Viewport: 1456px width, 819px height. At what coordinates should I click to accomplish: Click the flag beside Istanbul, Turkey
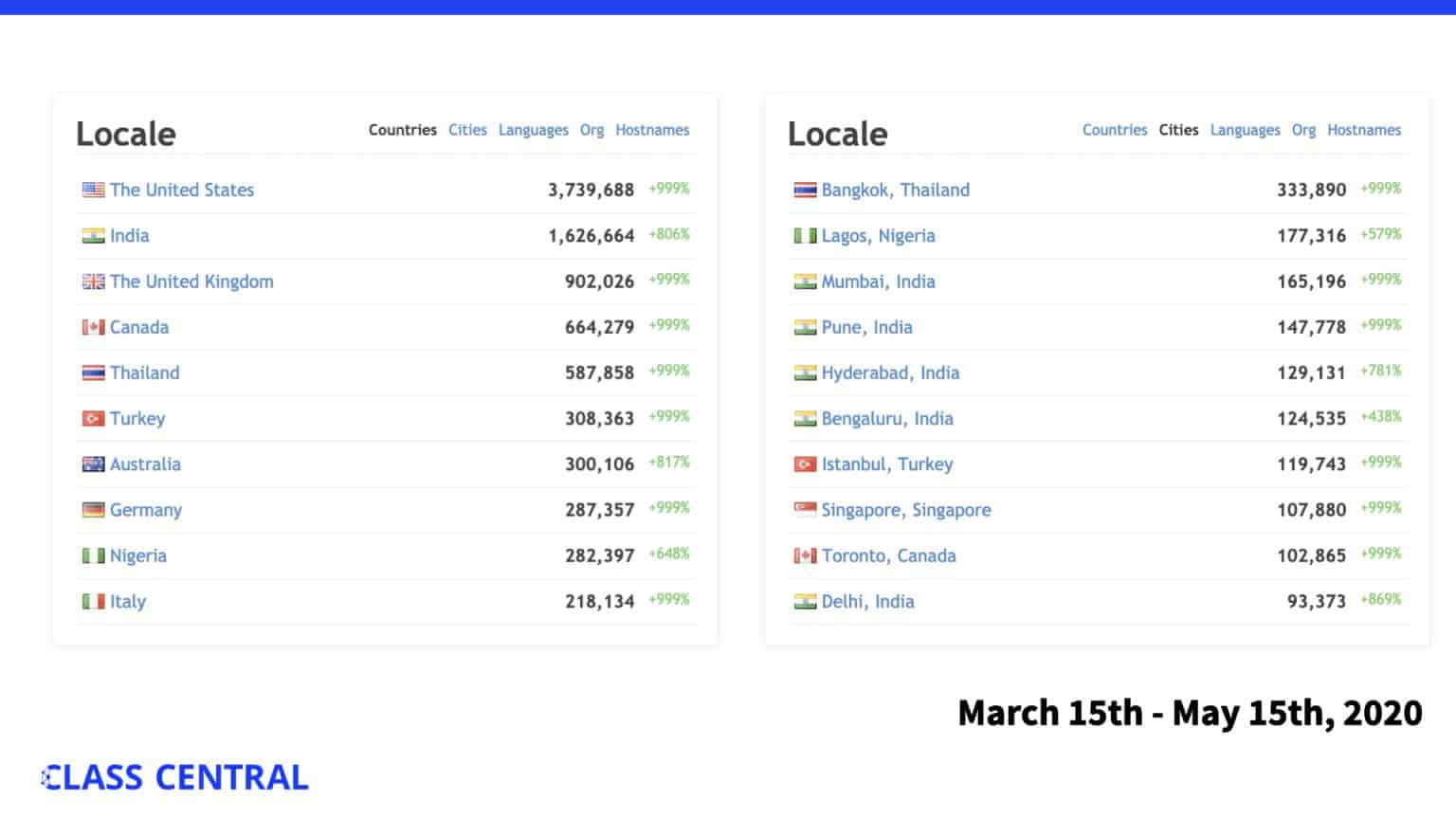pyautogui.click(x=805, y=464)
